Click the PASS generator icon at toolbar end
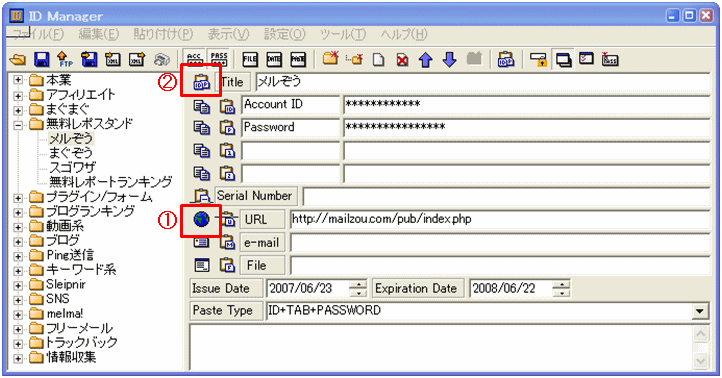722x378 pixels. click(610, 59)
